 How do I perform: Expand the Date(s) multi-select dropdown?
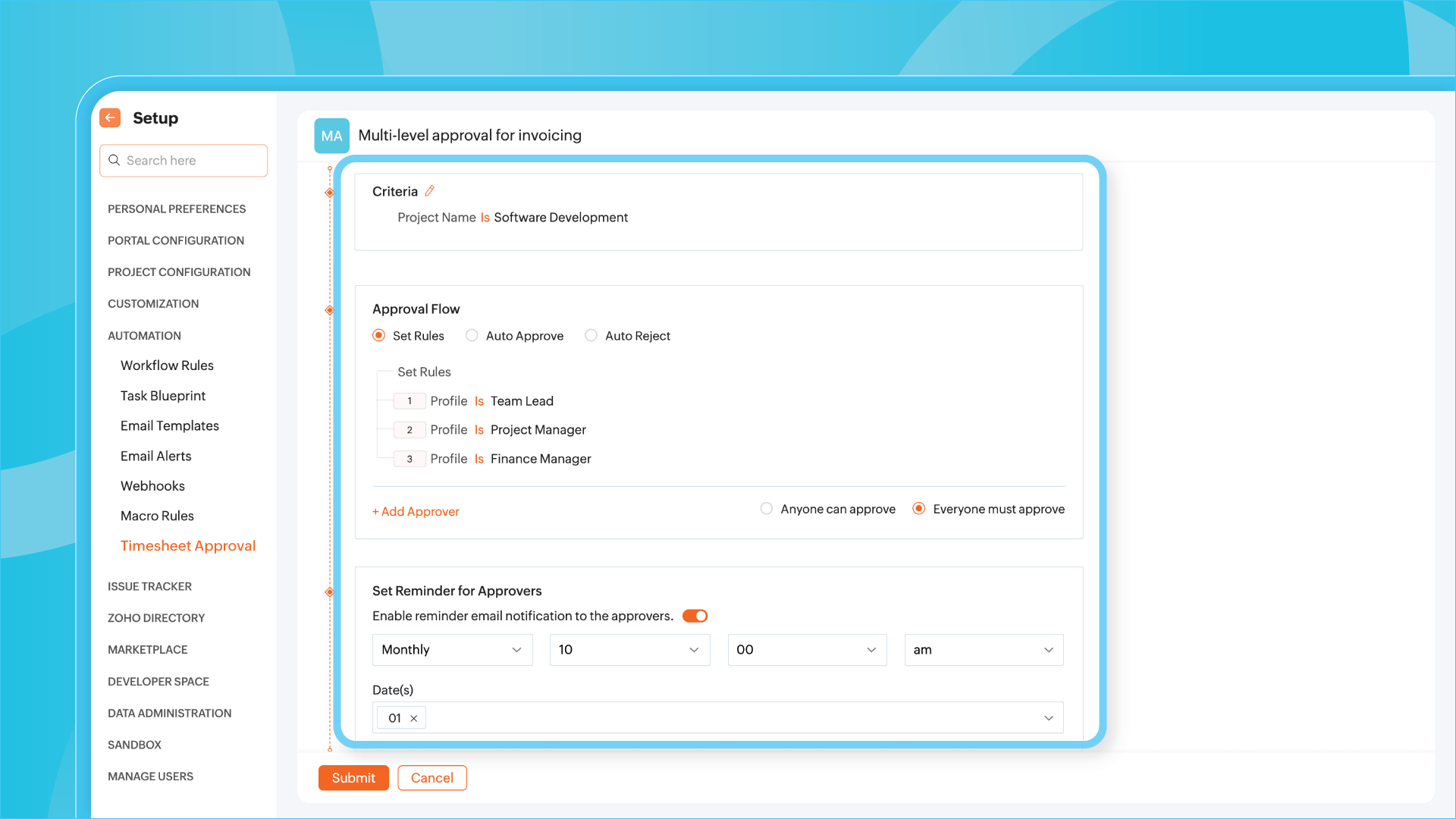pyautogui.click(x=1048, y=718)
